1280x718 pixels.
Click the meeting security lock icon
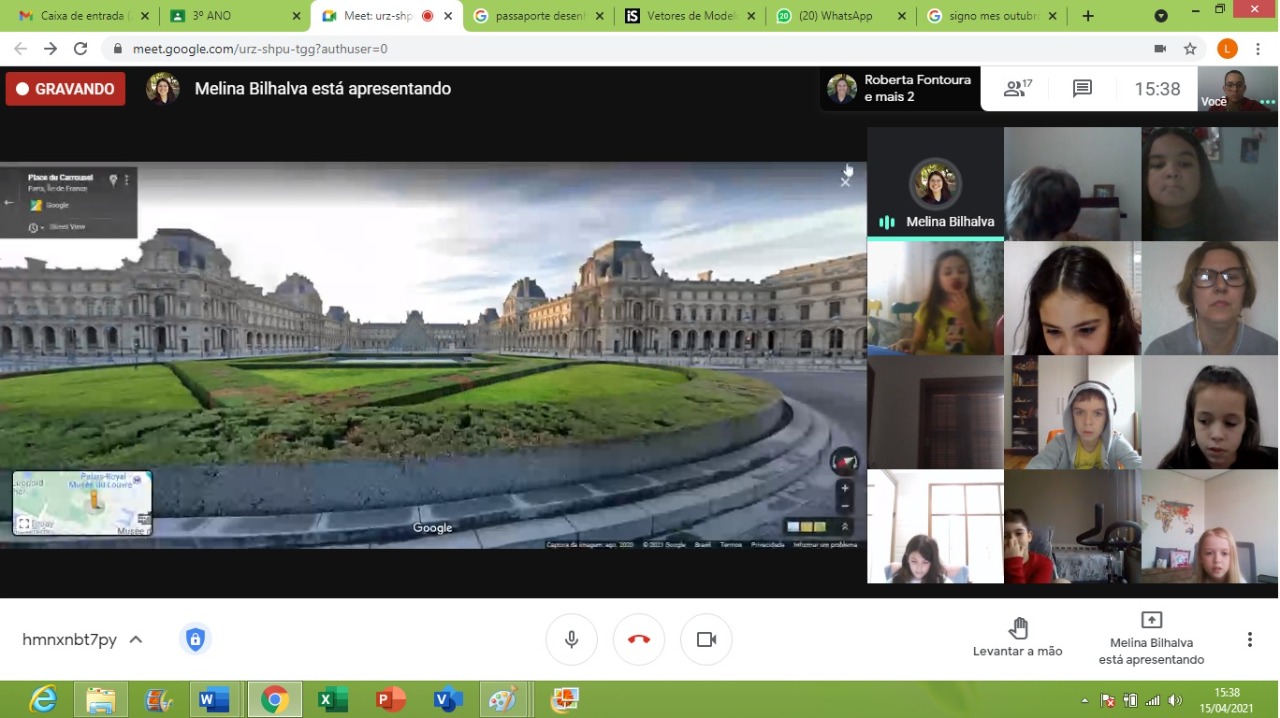195,639
